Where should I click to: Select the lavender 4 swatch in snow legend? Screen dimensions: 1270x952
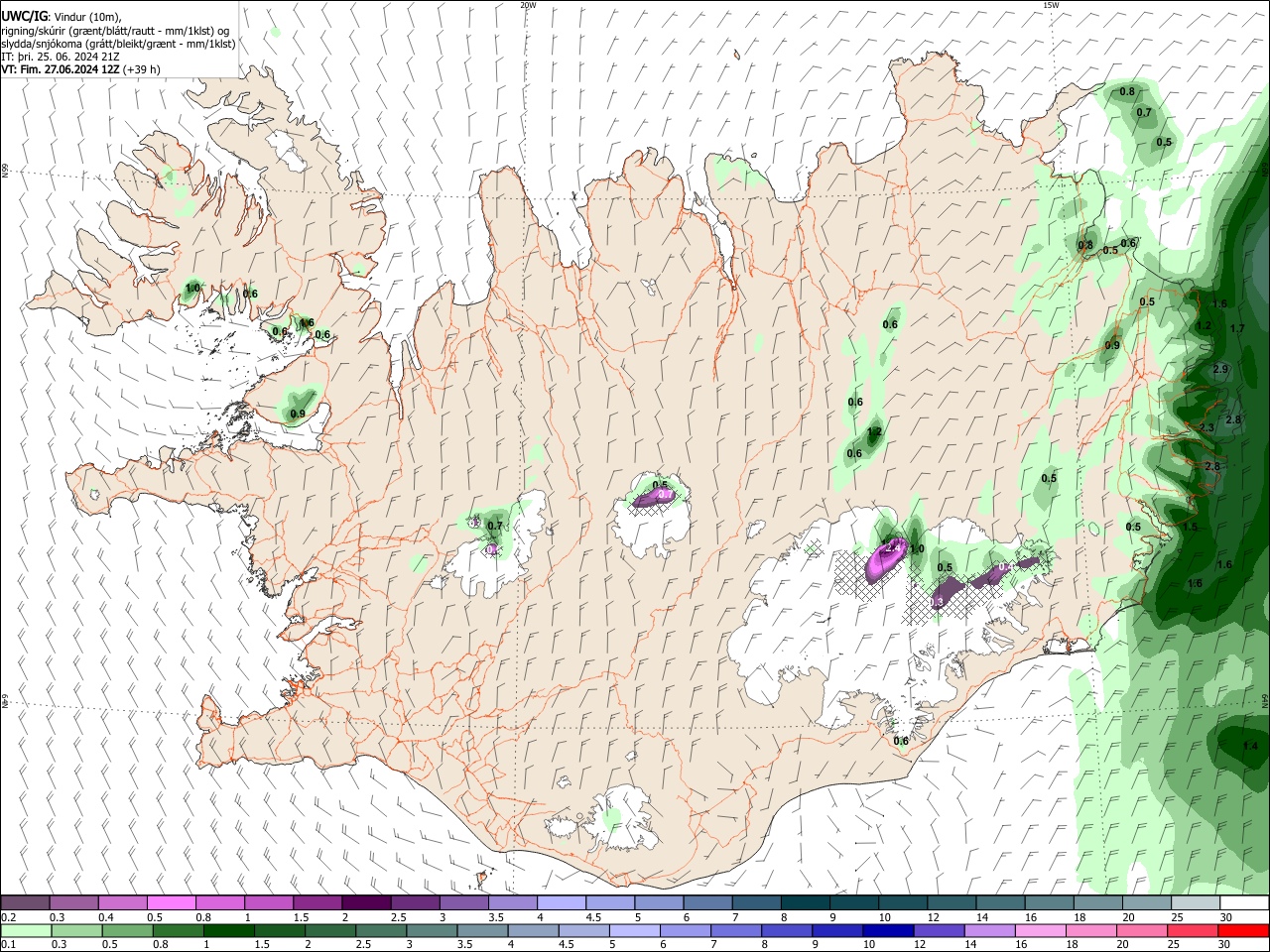[561, 903]
